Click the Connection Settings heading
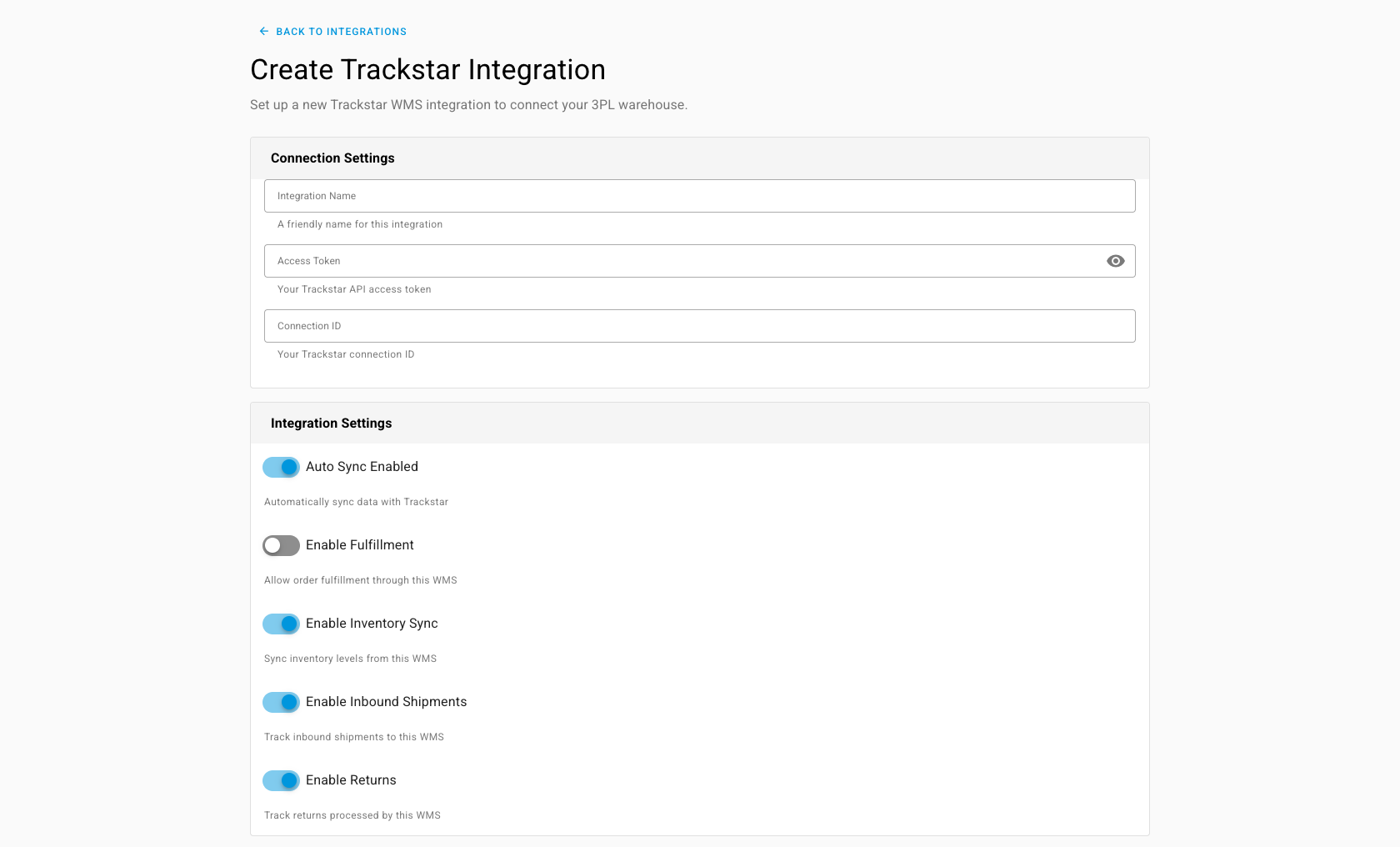Image resolution: width=1400 pixels, height=847 pixels. [332, 158]
